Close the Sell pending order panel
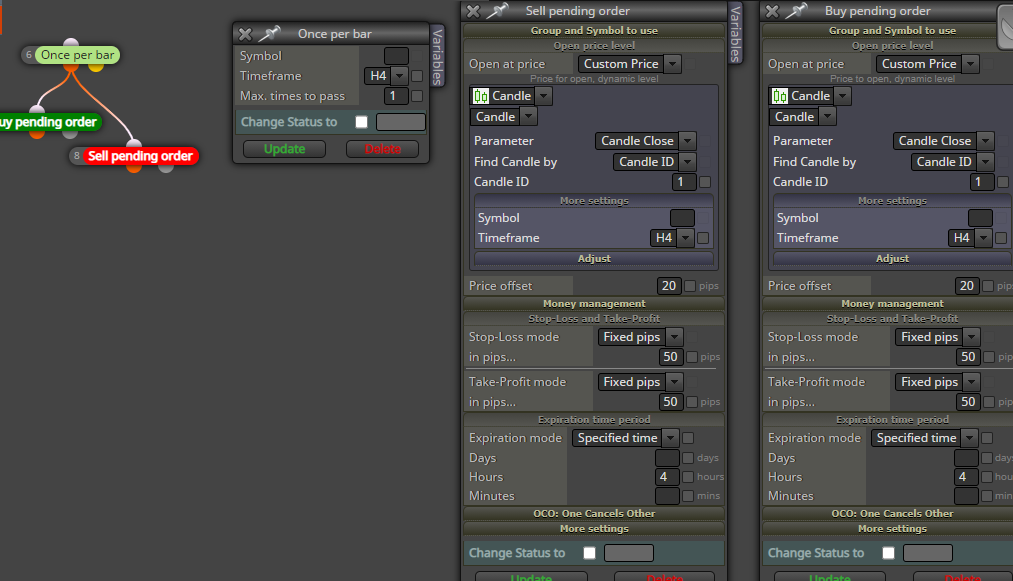This screenshot has width=1013, height=581. pos(473,11)
